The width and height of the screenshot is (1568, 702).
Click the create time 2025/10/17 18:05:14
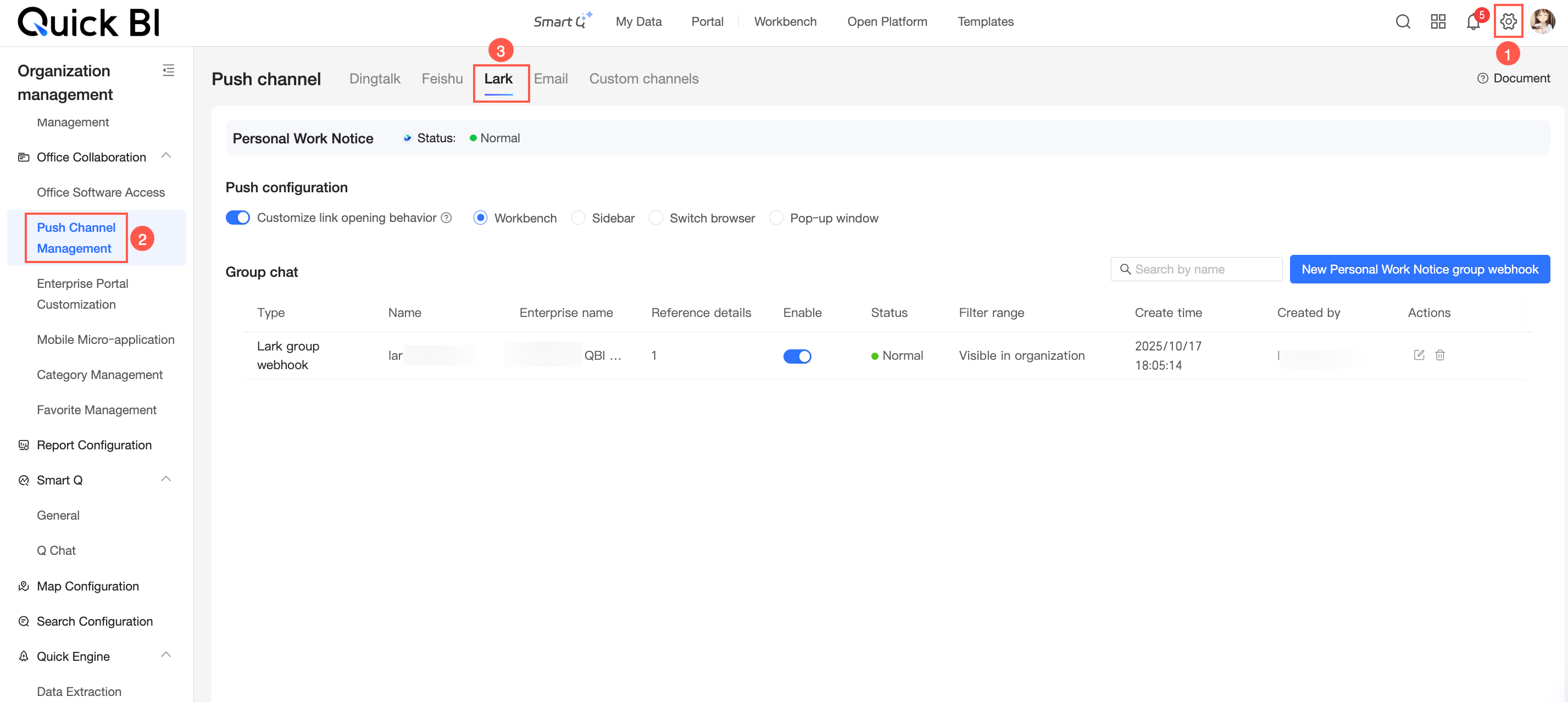[1168, 356]
